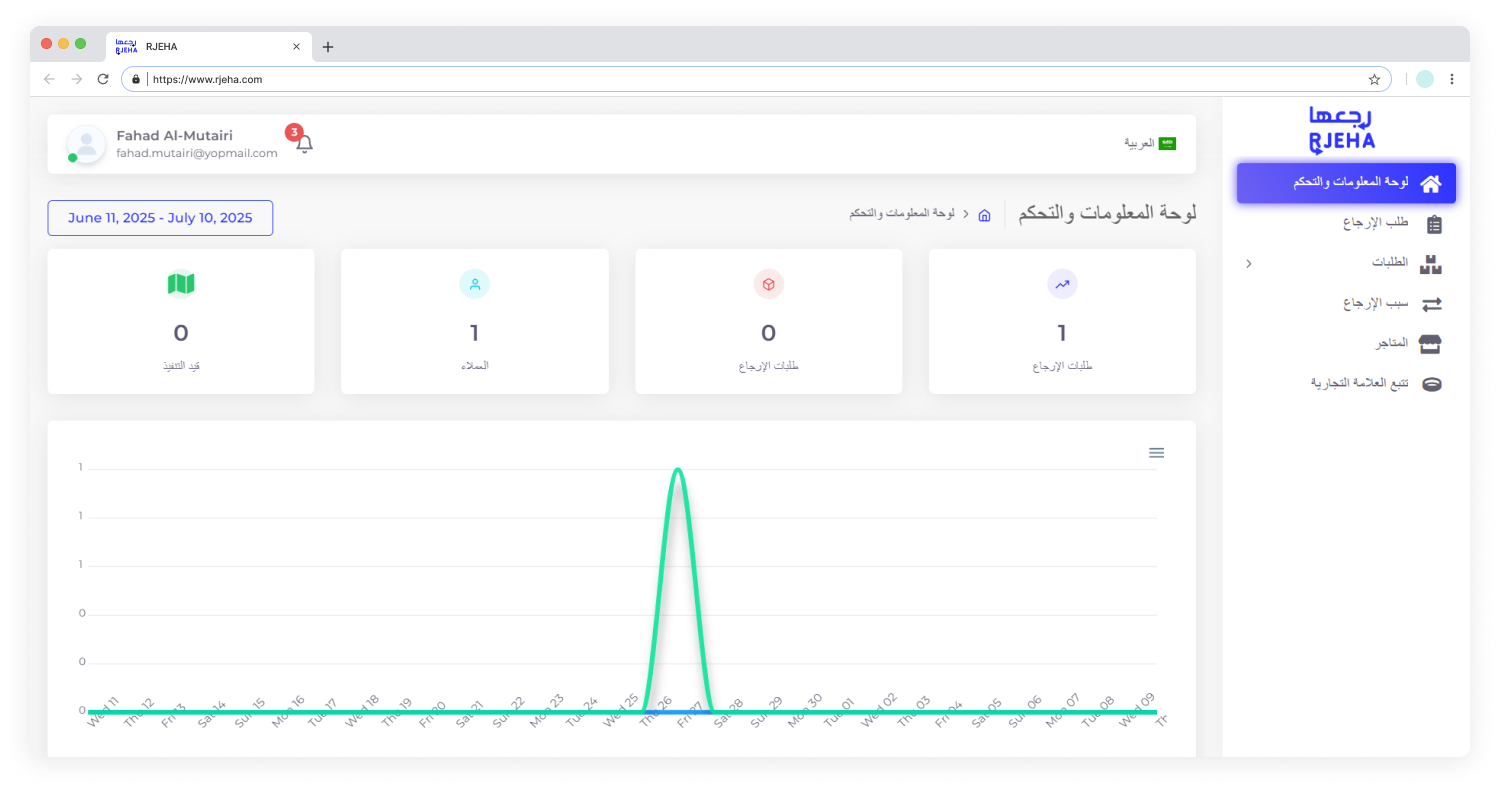Screen dimensions: 1500x791
Task: Click the green map icon card
Action: coord(181,285)
